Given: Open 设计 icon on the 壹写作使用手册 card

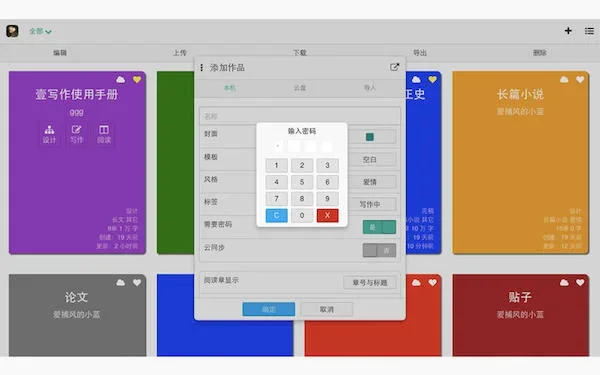Looking at the screenshot, I should 49,134.
